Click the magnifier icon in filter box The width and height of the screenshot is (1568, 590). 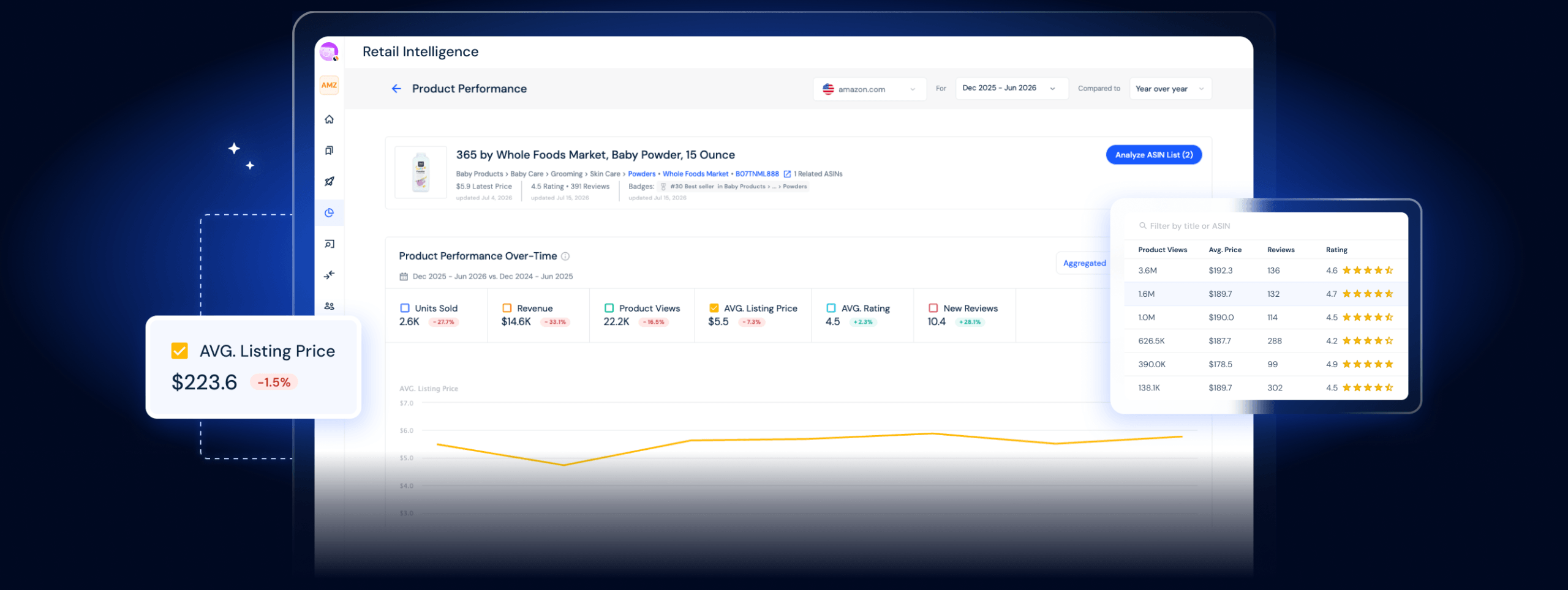pyautogui.click(x=1142, y=226)
